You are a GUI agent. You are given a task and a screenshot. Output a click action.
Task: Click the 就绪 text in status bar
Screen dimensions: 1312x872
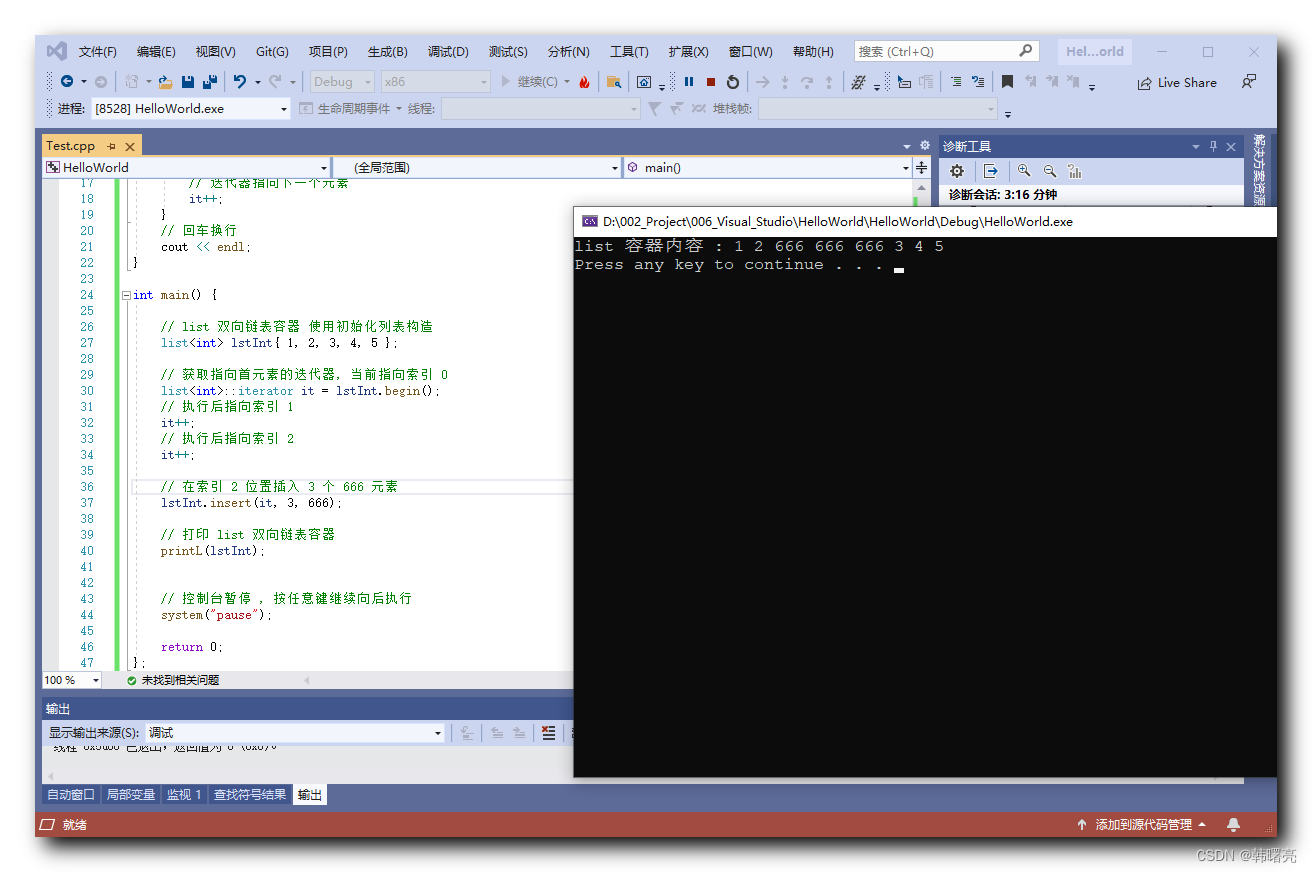point(75,825)
